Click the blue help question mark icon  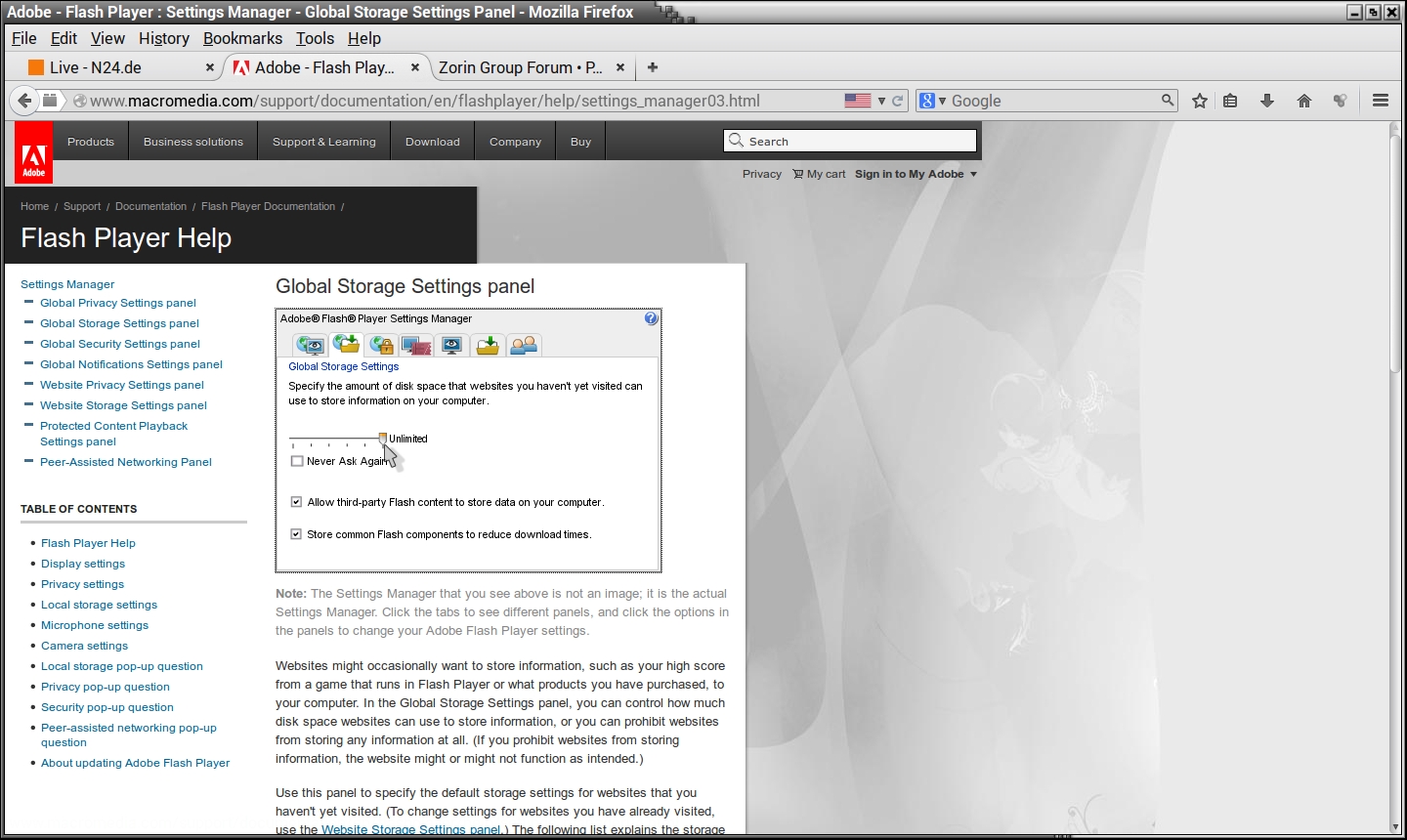pos(652,318)
